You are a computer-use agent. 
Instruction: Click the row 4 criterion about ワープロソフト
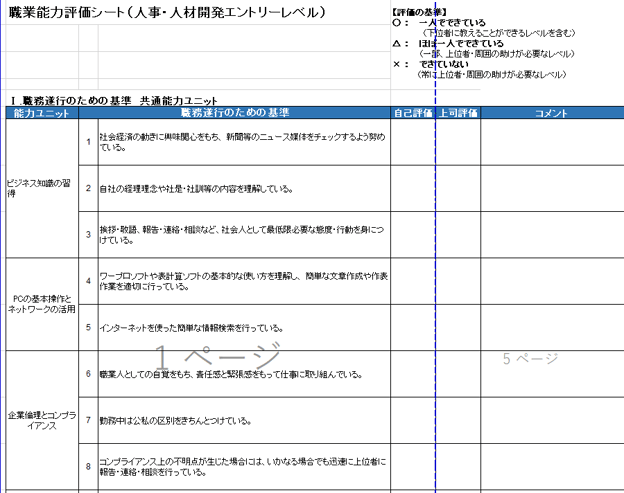[x=244, y=281]
